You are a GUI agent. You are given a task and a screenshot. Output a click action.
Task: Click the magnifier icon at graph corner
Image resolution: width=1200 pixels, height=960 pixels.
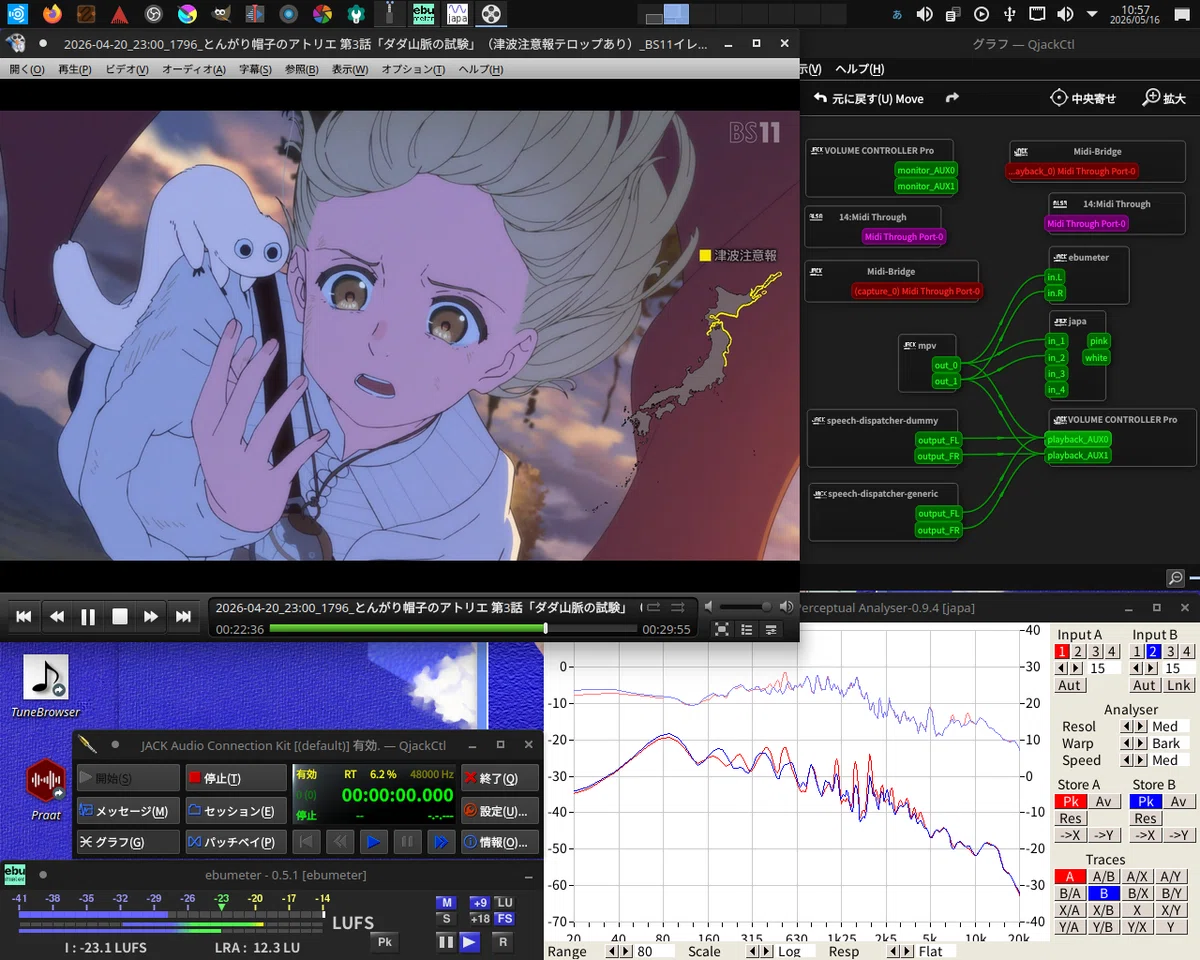pos(1176,578)
